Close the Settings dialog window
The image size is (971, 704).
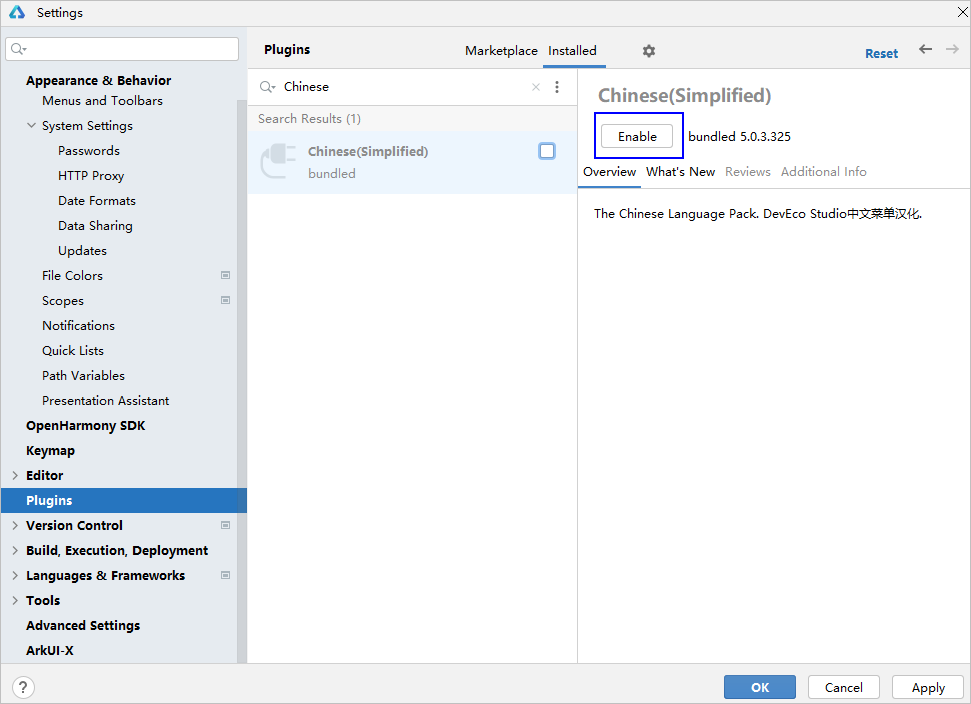pos(962,12)
